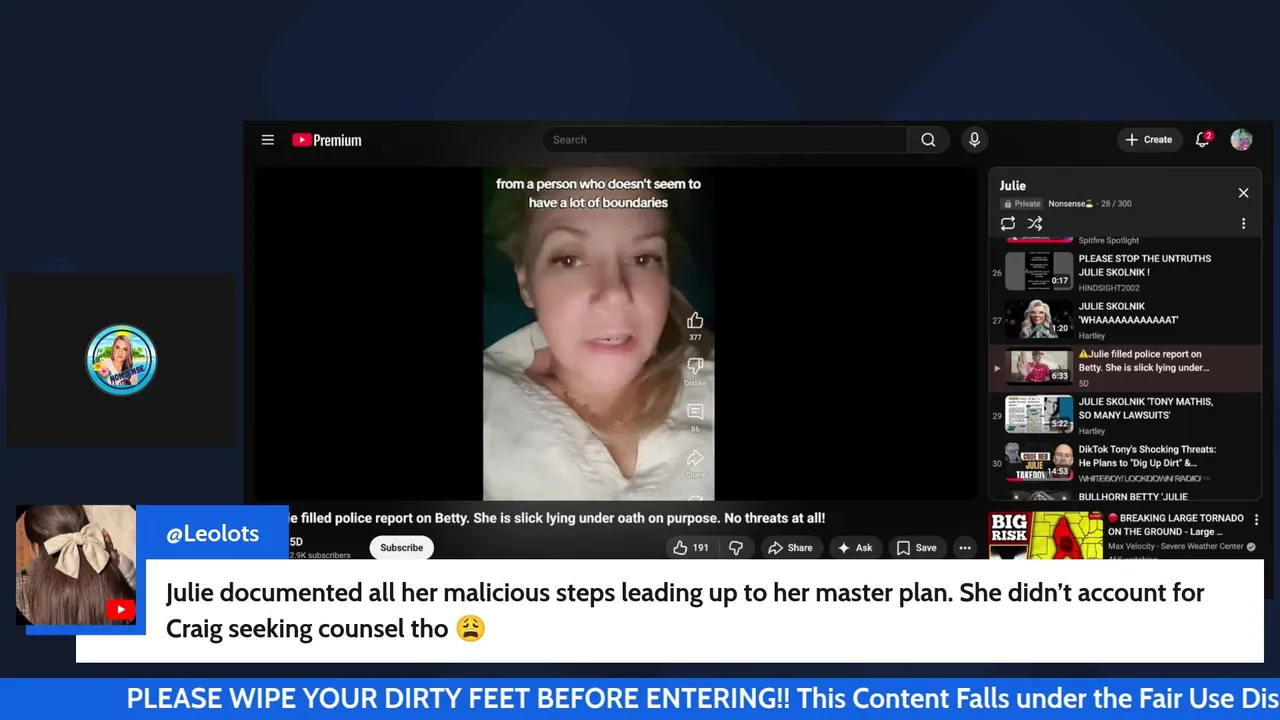Open the Create button
1280x720 pixels.
tap(1149, 140)
